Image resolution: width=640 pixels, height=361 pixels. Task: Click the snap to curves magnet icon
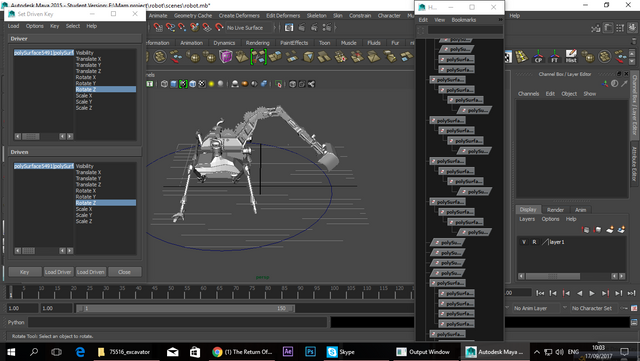[x=170, y=27]
